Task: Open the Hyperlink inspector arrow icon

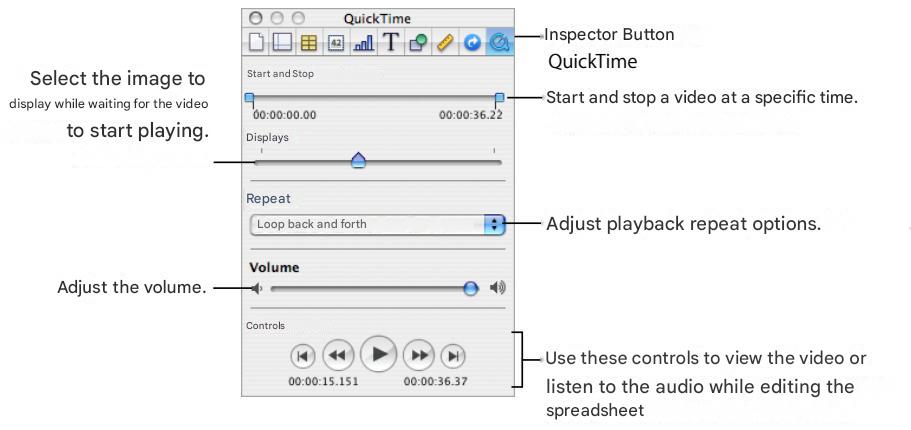Action: (472, 42)
